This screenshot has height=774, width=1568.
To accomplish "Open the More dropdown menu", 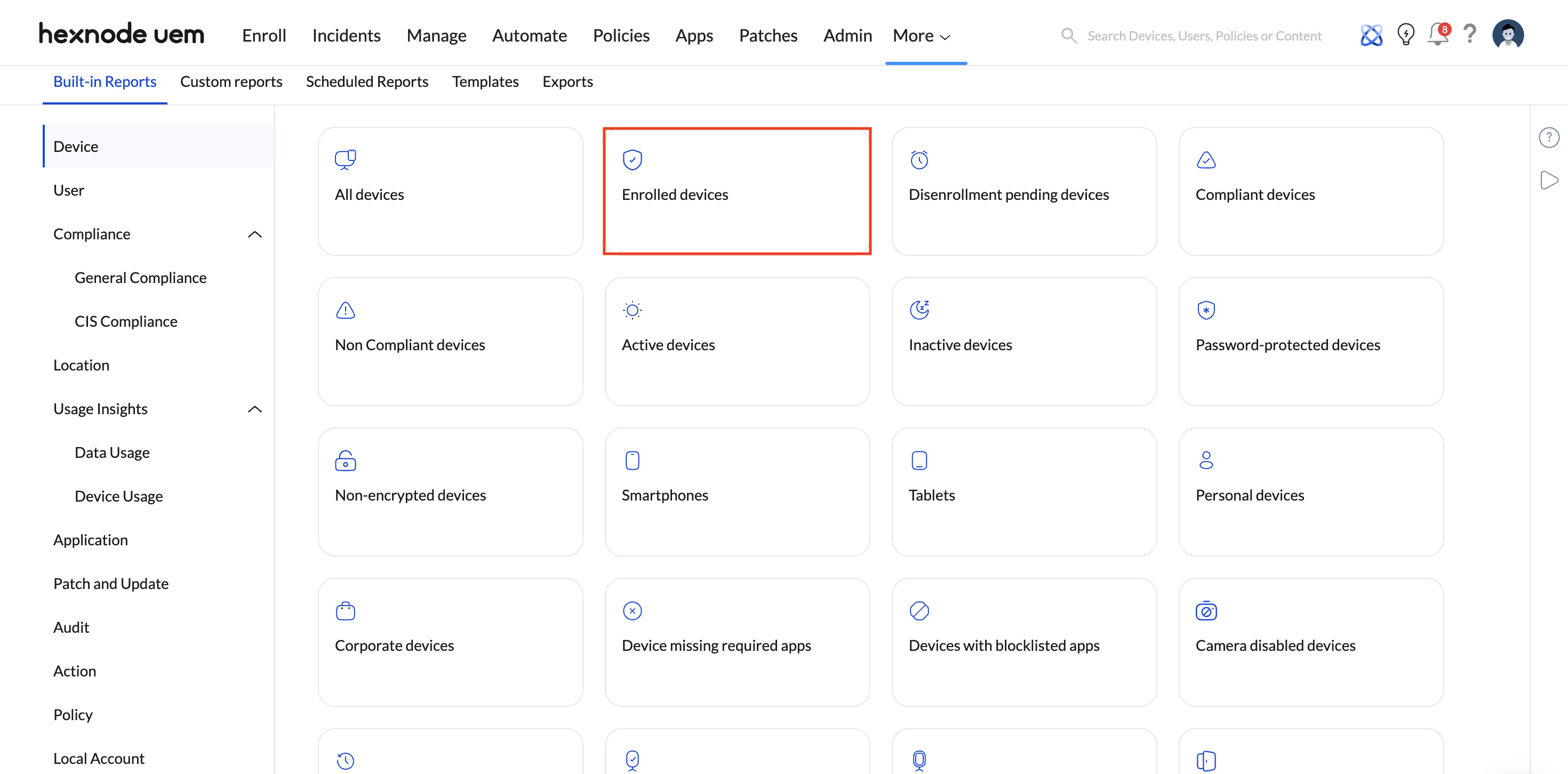I will click(x=921, y=36).
